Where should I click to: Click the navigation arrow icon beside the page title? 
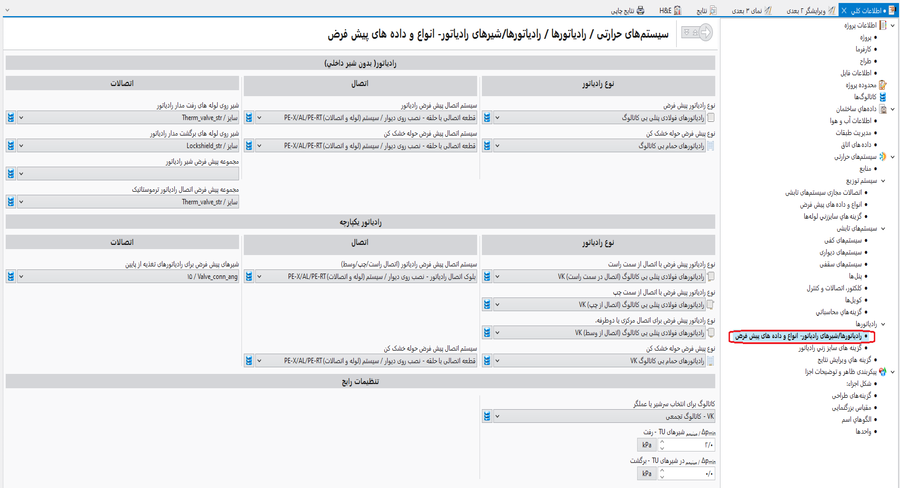tap(697, 33)
